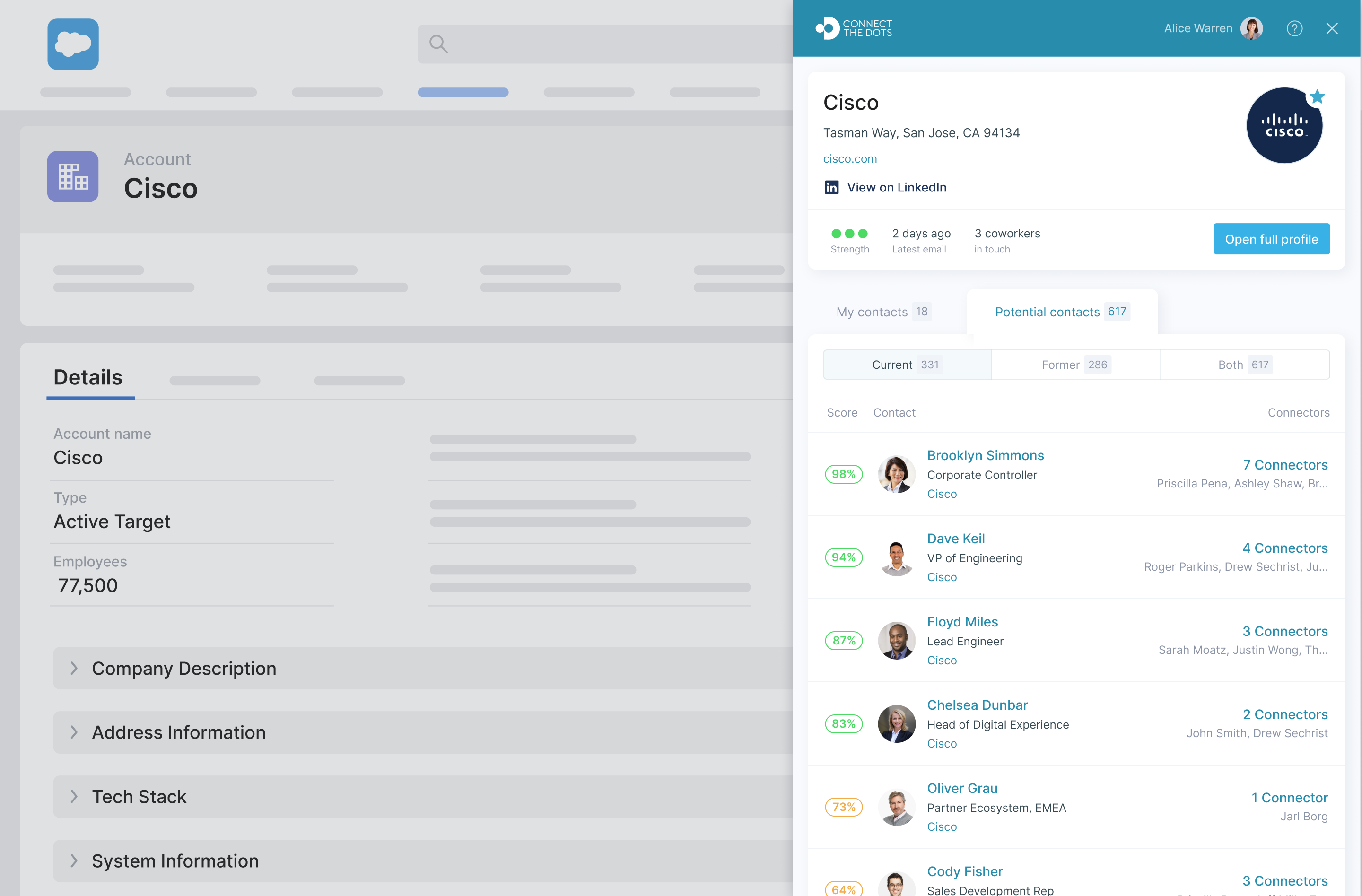This screenshot has width=1362, height=896.
Task: Select the Current contacts filter
Action: [x=907, y=365]
